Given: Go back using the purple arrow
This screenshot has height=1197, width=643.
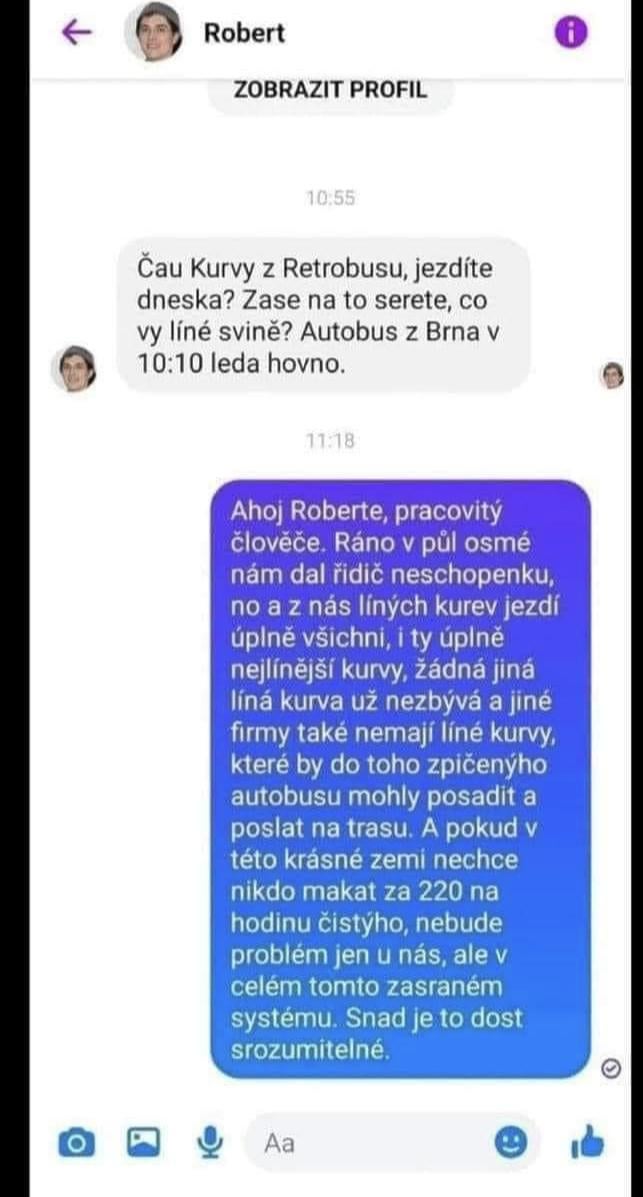Looking at the screenshot, I should pyautogui.click(x=76, y=32).
